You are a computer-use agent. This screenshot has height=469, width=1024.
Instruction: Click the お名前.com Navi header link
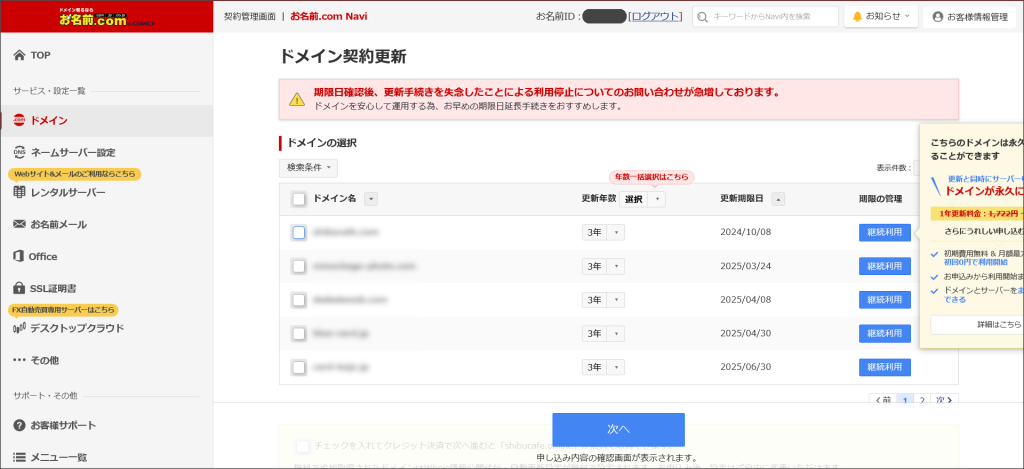(328, 16)
